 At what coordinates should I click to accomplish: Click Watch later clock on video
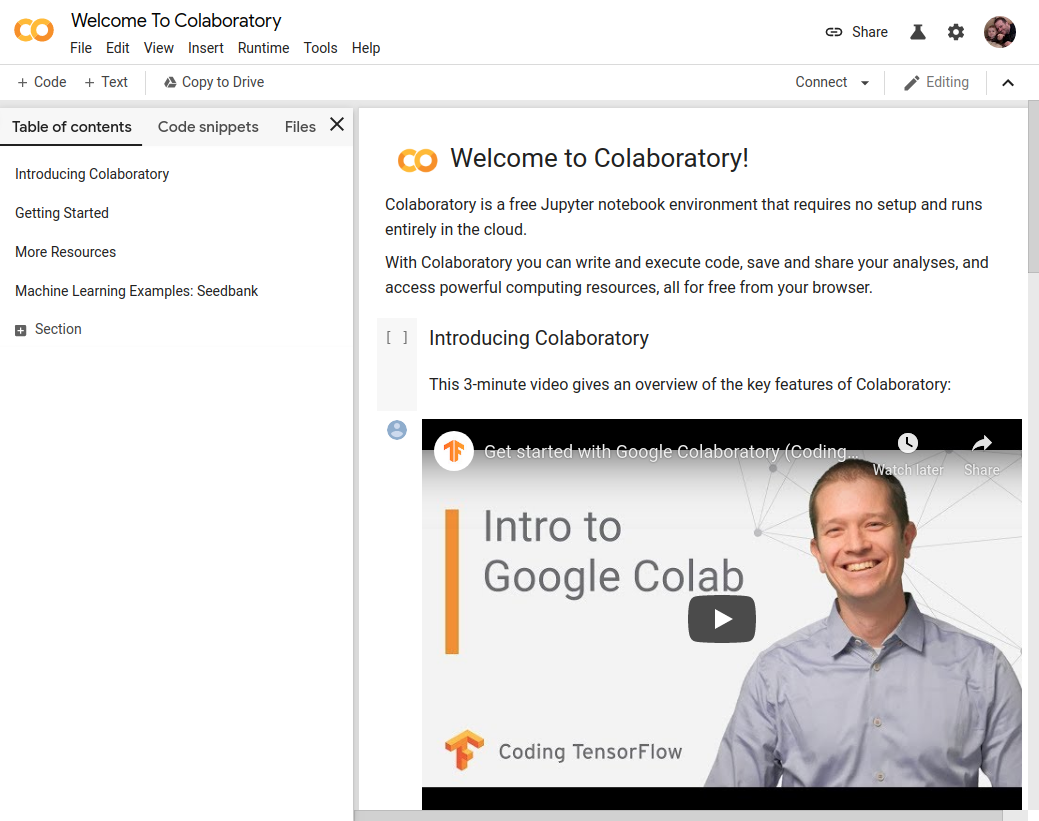907,444
